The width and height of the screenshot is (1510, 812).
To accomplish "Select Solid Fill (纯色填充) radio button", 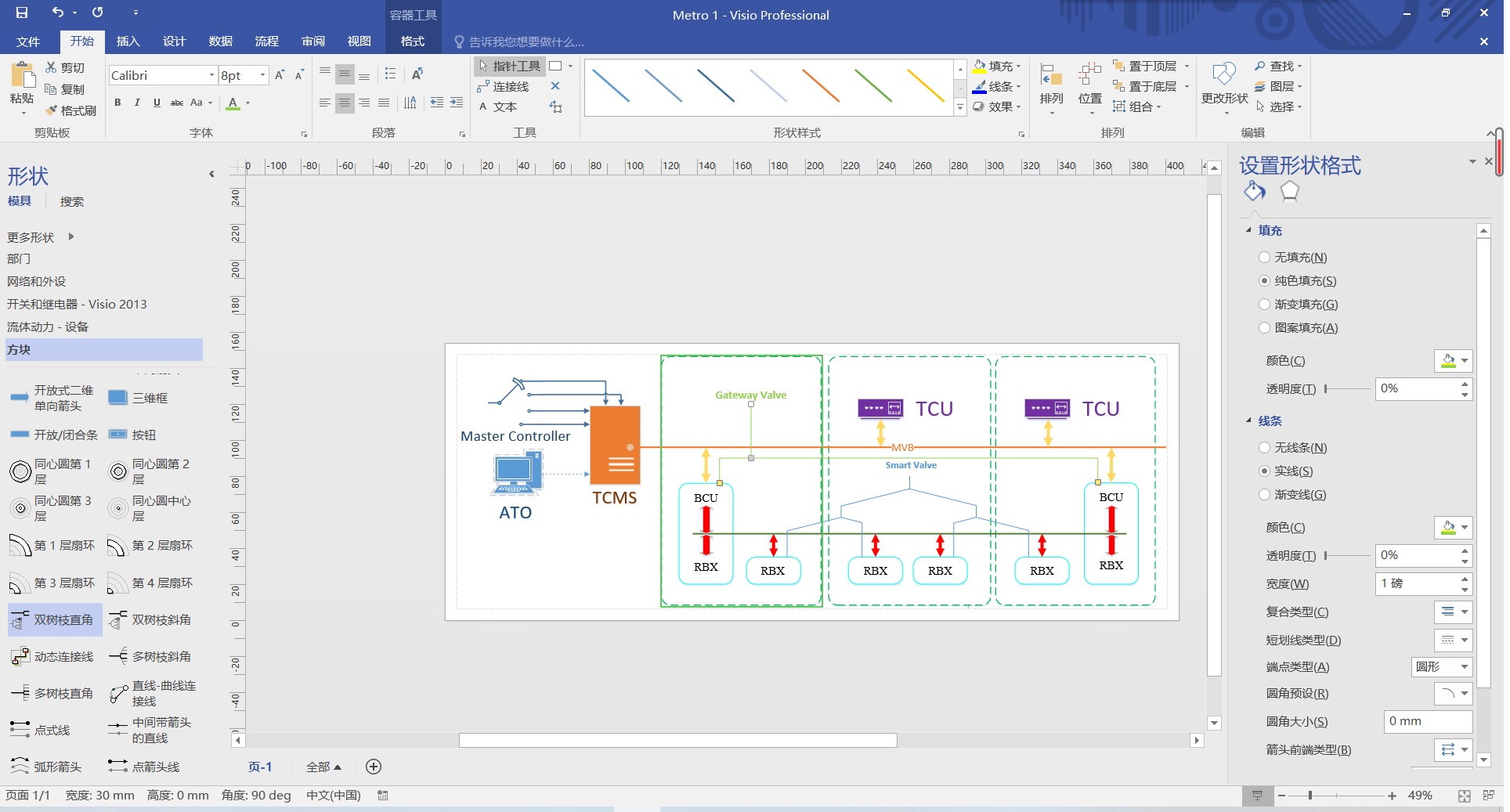I will click(1263, 280).
